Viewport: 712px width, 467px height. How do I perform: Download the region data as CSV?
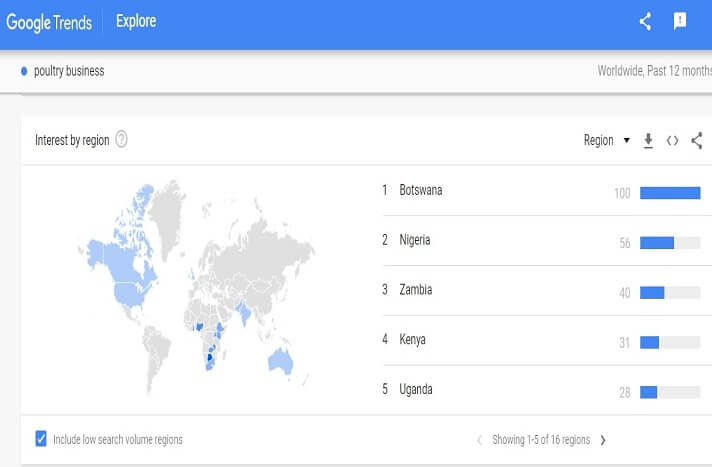(648, 141)
